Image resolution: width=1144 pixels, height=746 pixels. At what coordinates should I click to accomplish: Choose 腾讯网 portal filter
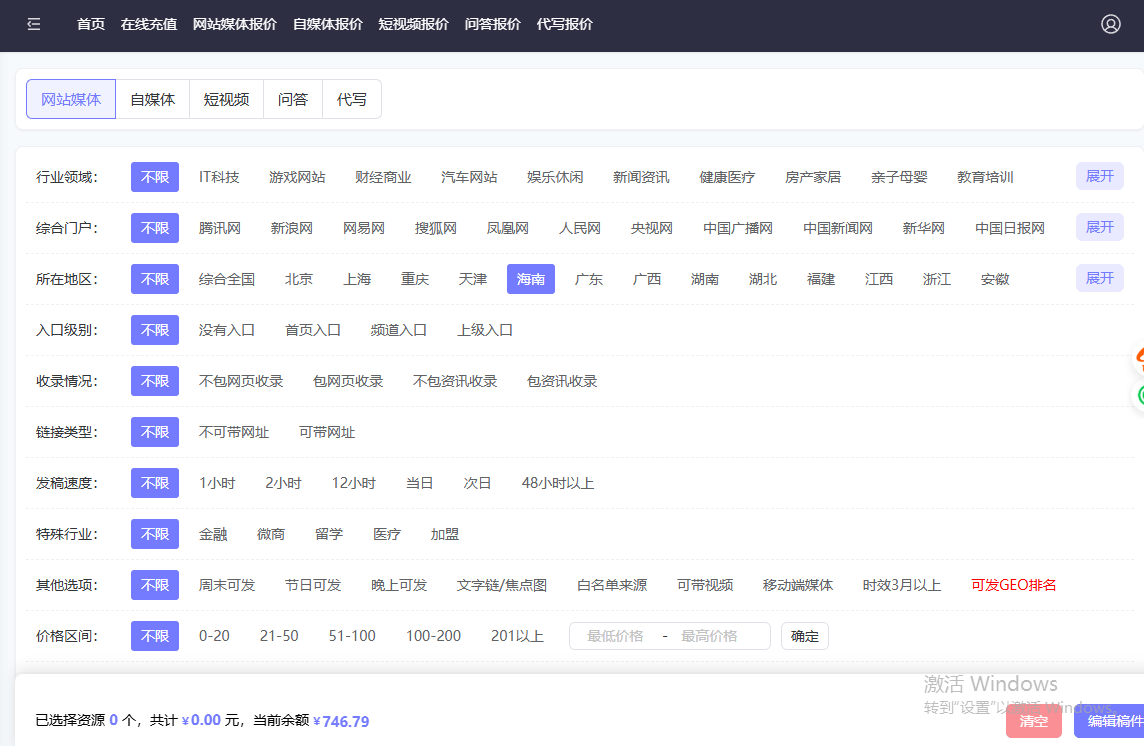(220, 228)
